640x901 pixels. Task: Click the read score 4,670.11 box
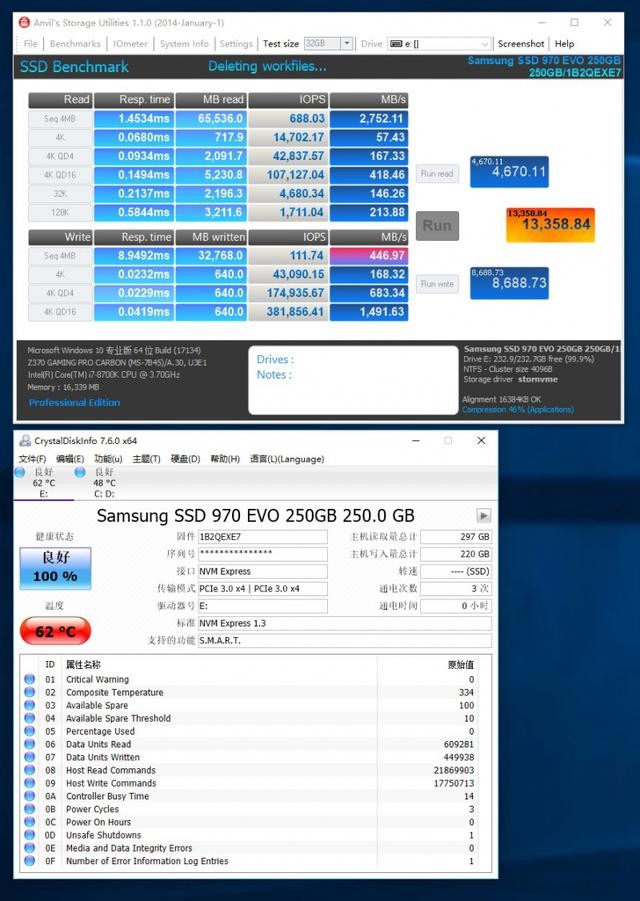pos(509,171)
